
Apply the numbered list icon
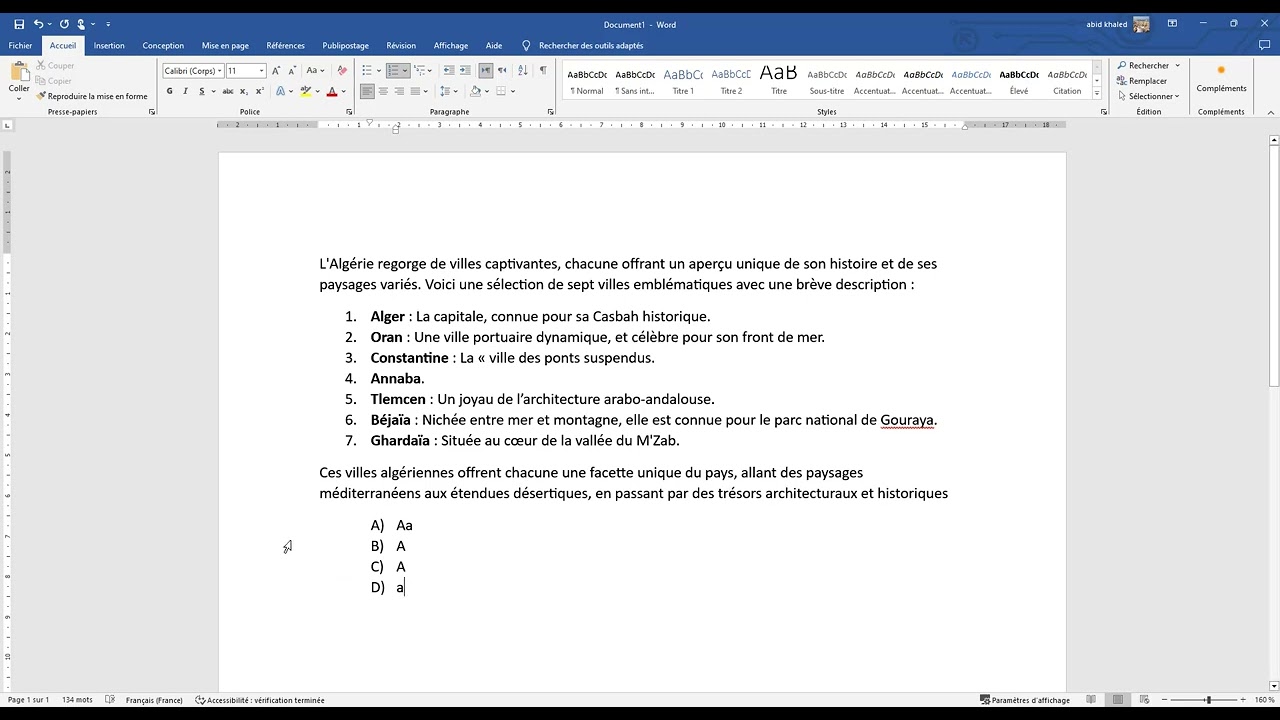tap(393, 71)
